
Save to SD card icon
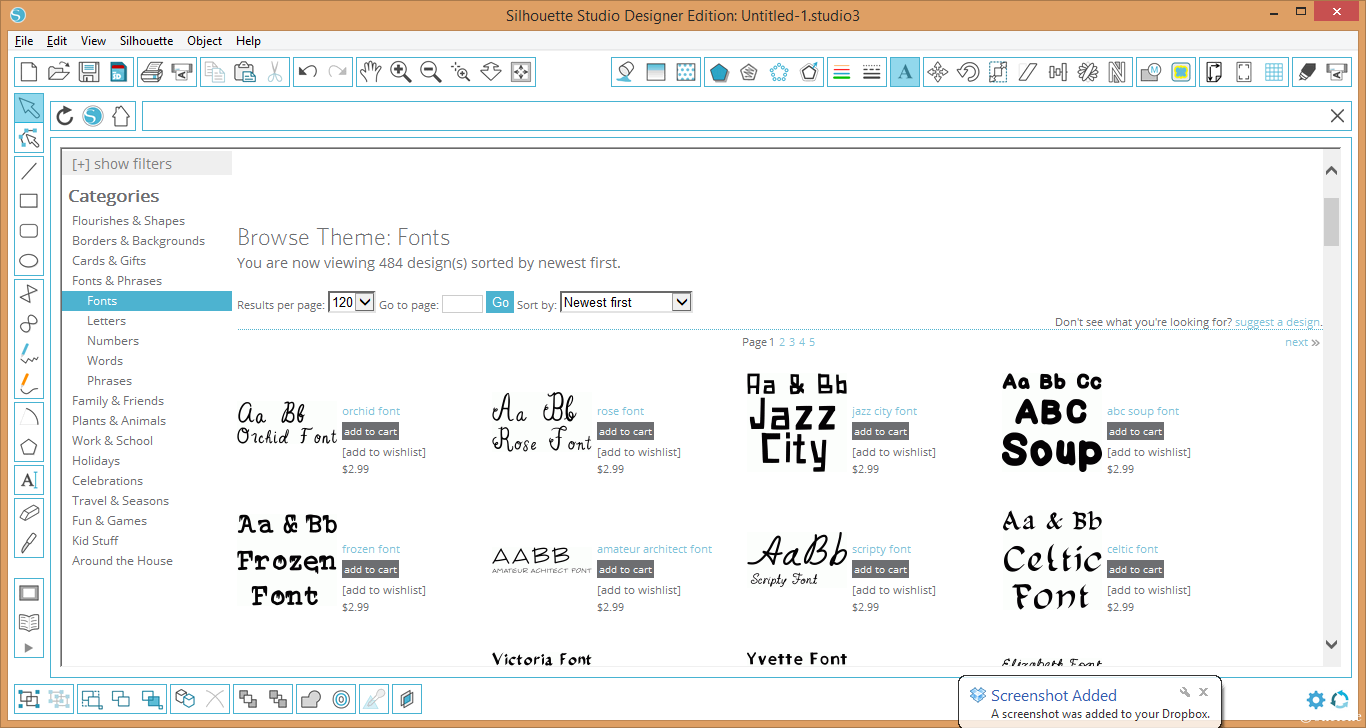pos(118,72)
